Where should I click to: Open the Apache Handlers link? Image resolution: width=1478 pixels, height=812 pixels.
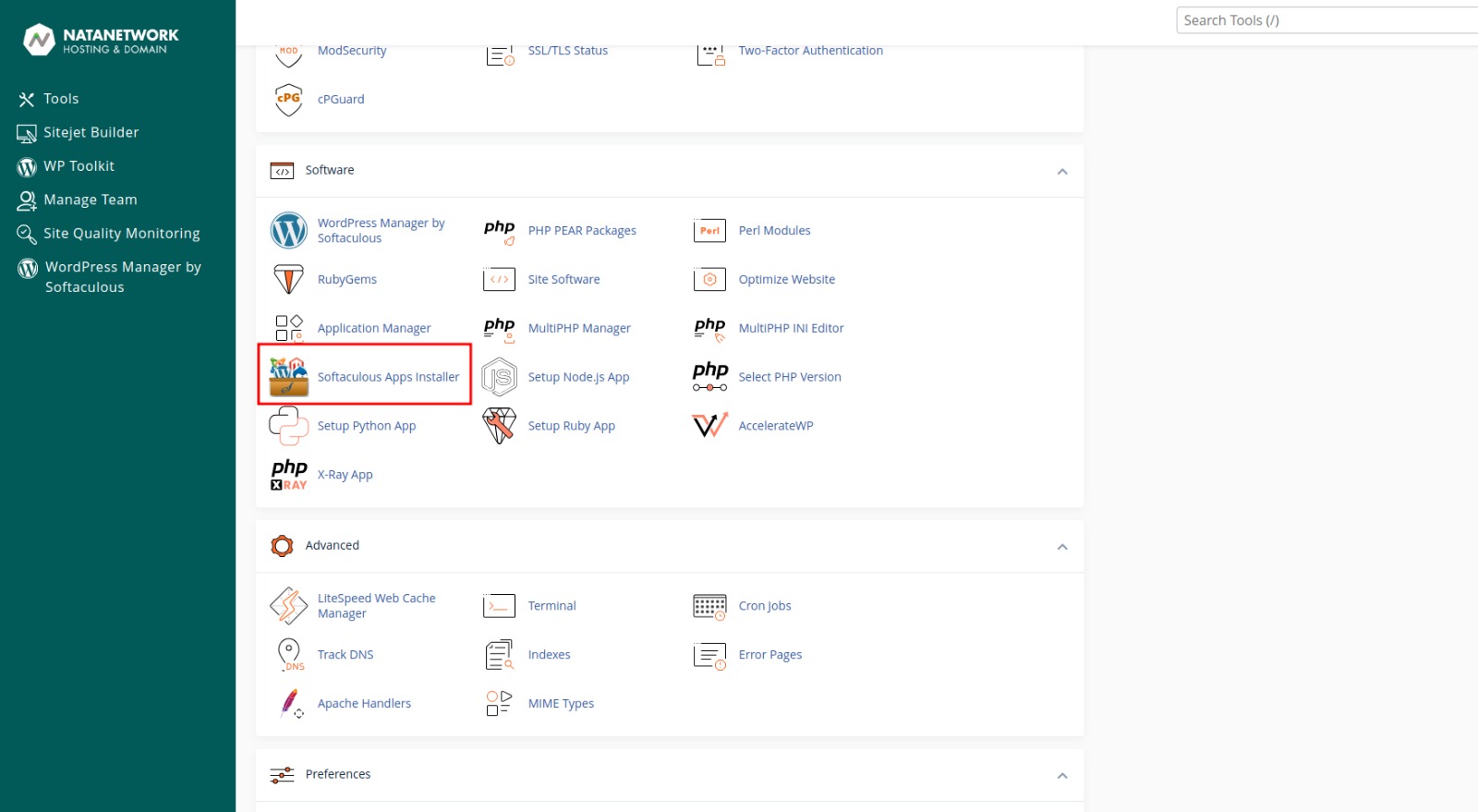(364, 704)
